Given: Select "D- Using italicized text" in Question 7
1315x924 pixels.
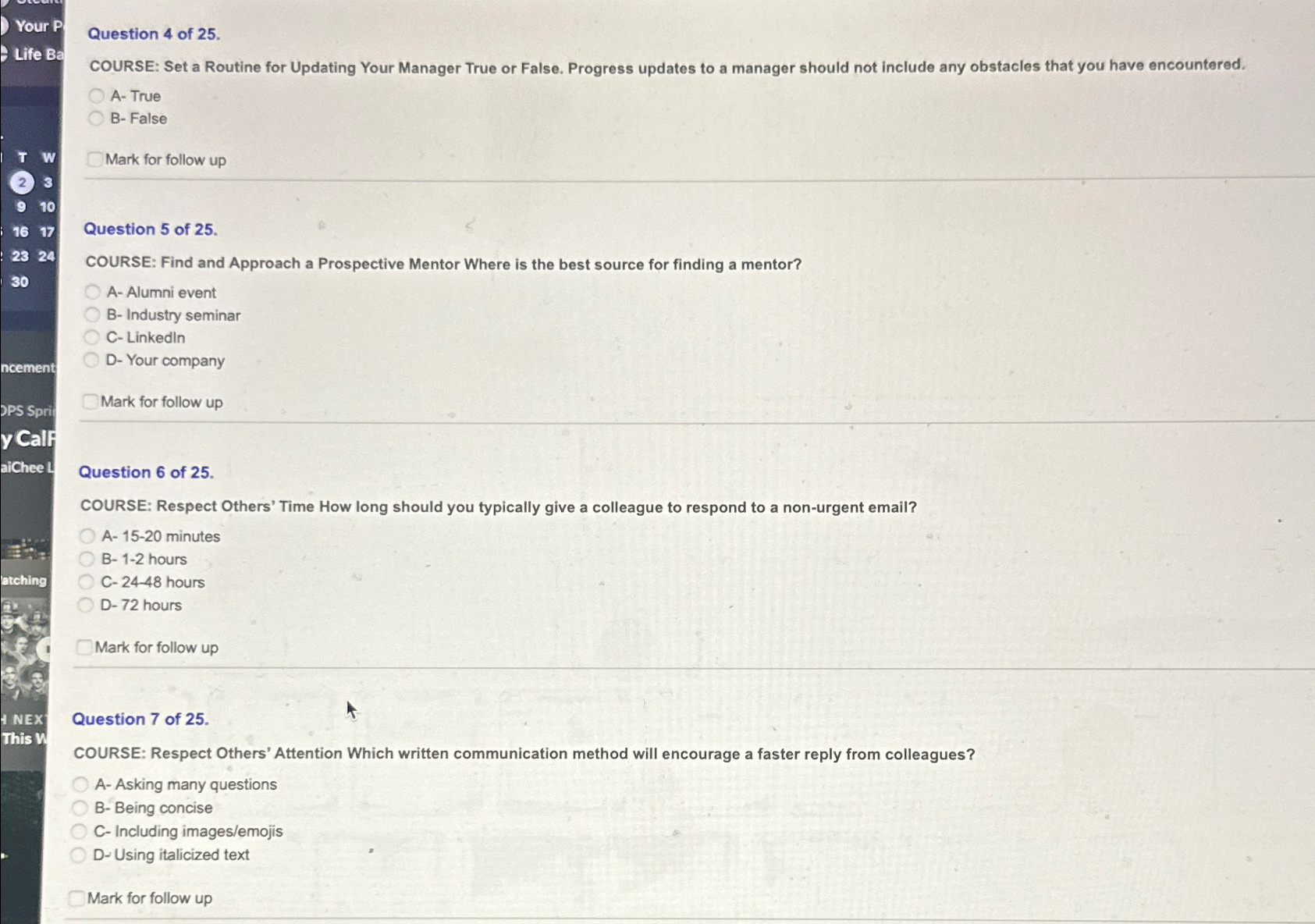Looking at the screenshot, I should click(x=79, y=855).
